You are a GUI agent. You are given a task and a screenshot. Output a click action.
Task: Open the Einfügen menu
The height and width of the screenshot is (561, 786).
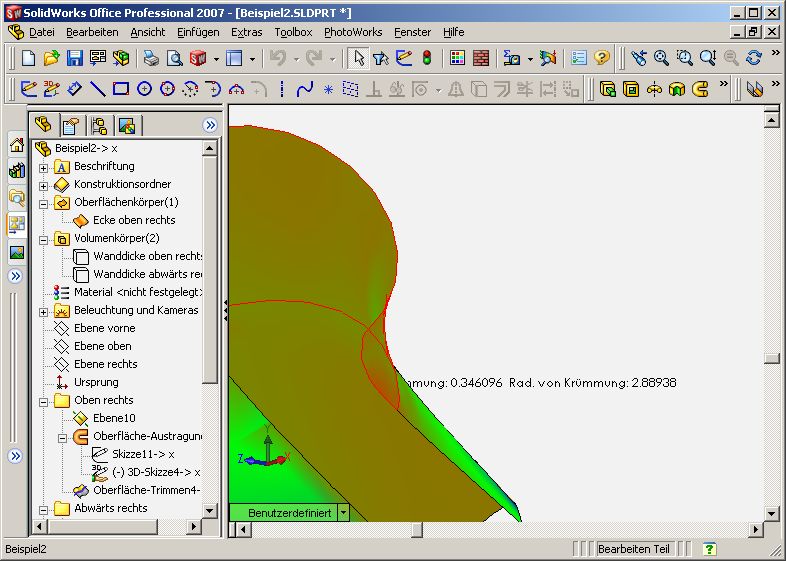[x=198, y=32]
